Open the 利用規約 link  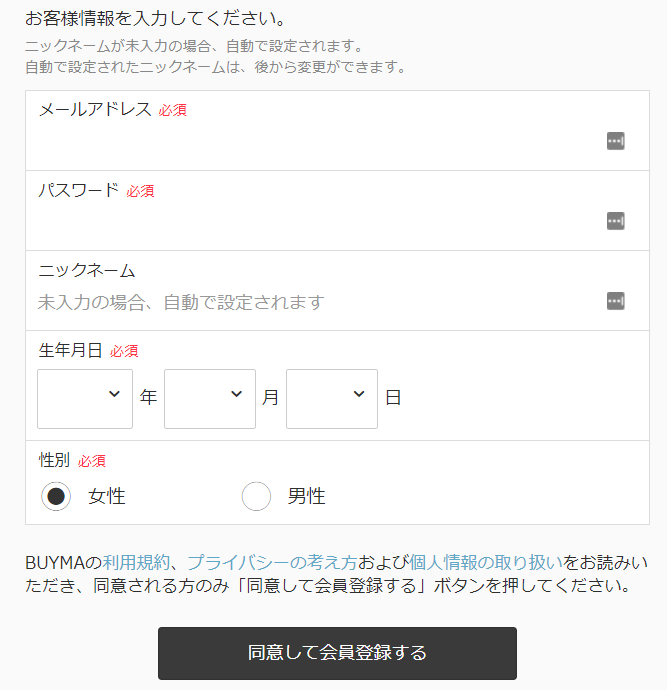point(136,562)
